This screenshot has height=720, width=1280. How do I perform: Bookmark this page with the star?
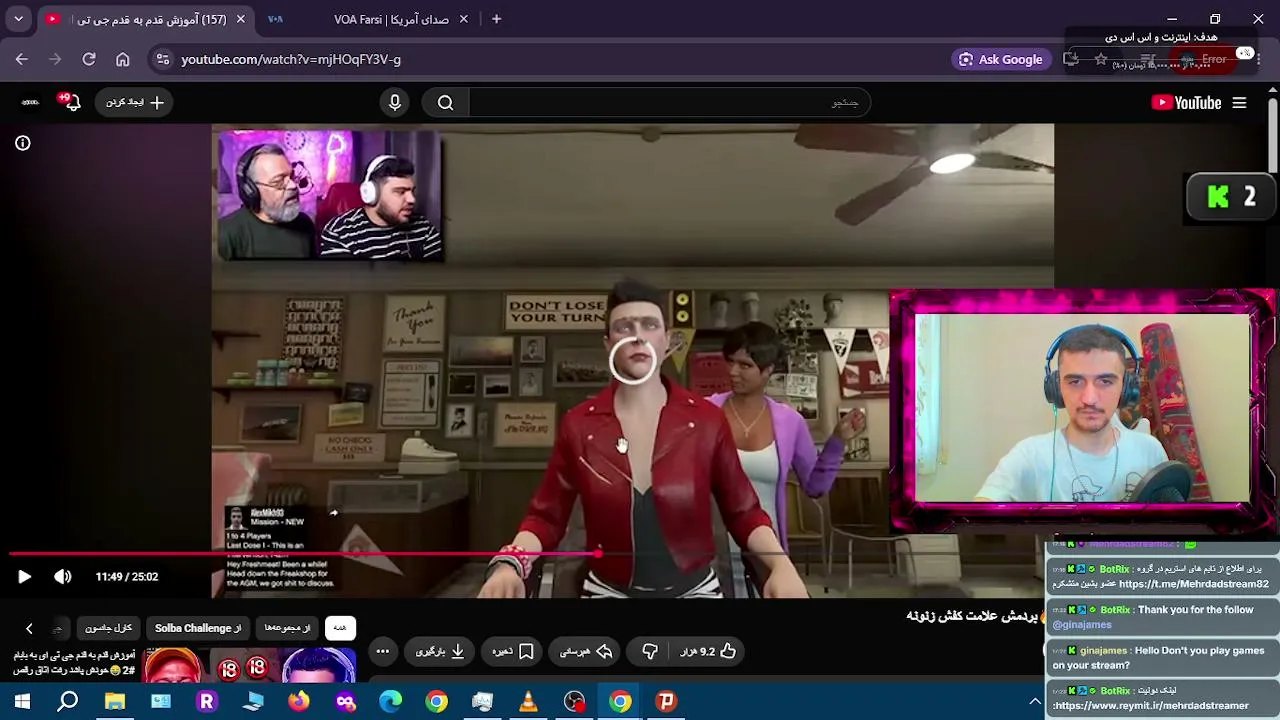coord(1101,59)
